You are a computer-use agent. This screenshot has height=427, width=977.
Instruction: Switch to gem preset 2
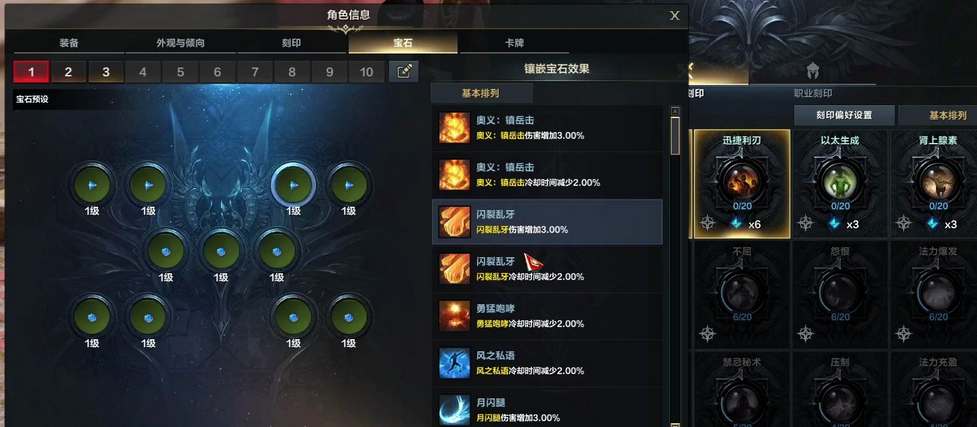[x=68, y=72]
